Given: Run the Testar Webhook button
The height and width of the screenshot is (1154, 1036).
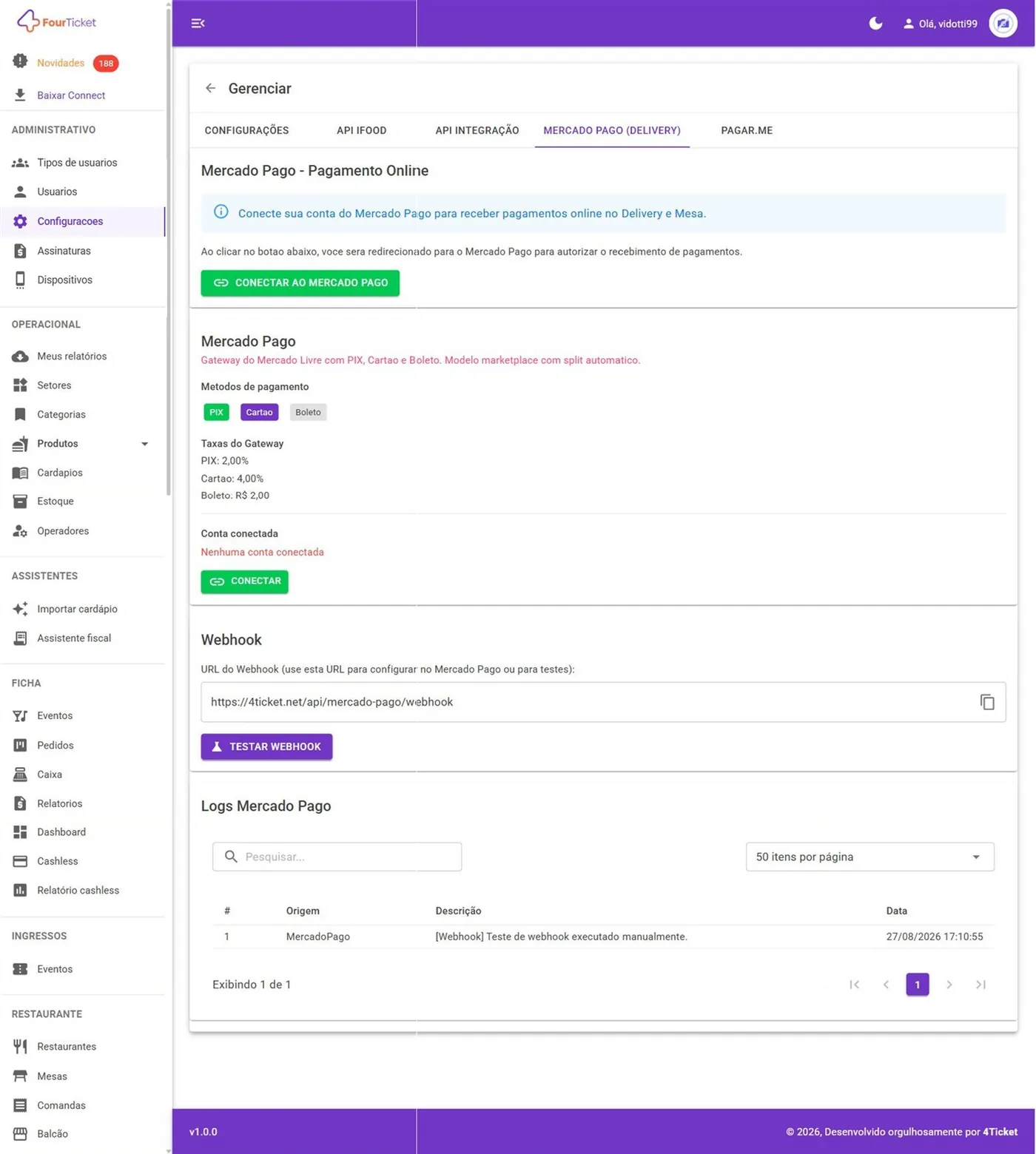Looking at the screenshot, I should [266, 746].
